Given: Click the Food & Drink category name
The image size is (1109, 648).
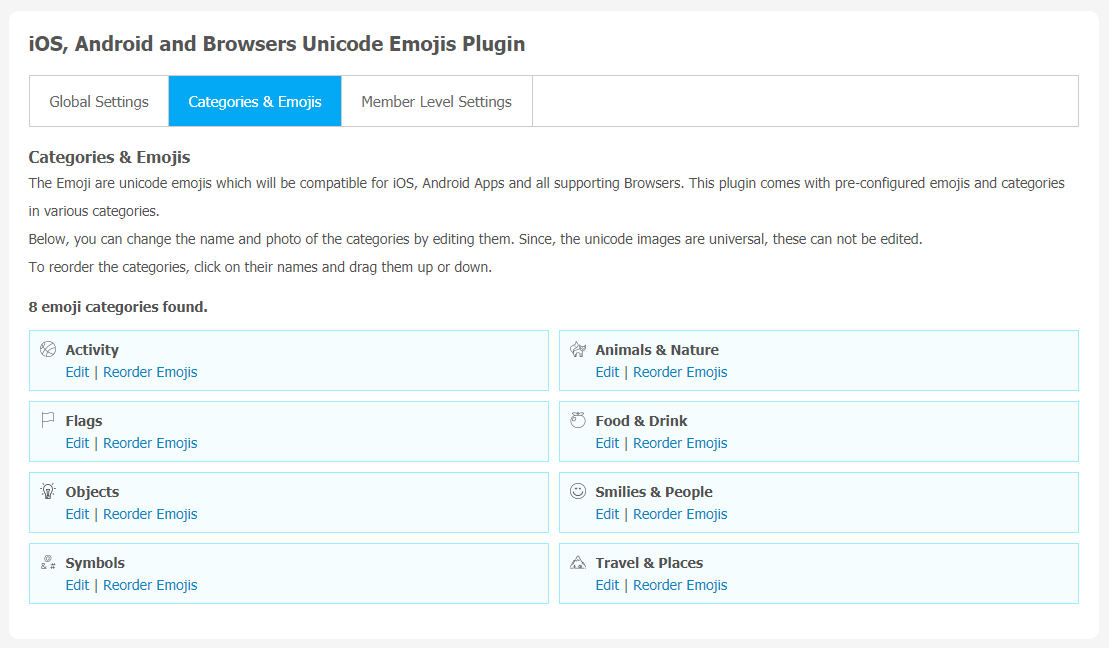Looking at the screenshot, I should coord(641,421).
